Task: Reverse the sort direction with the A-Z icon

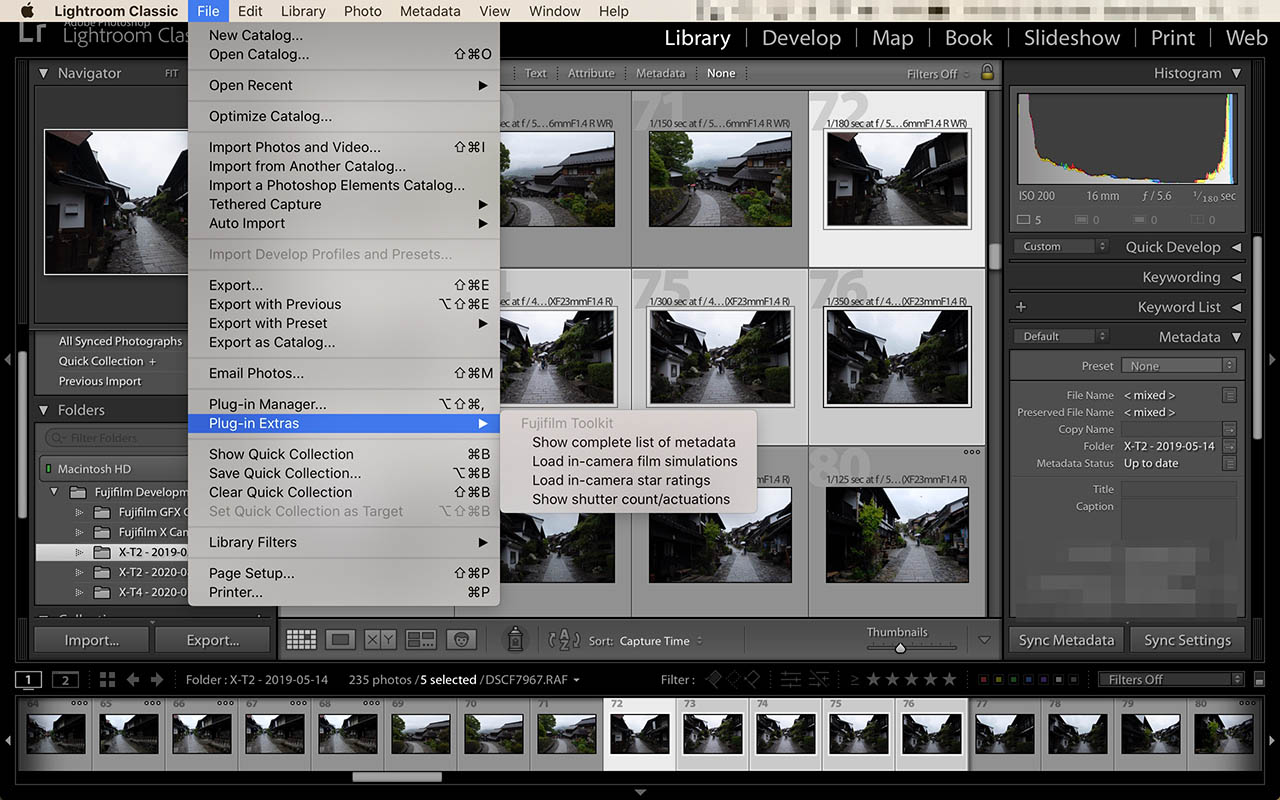Action: pyautogui.click(x=565, y=640)
